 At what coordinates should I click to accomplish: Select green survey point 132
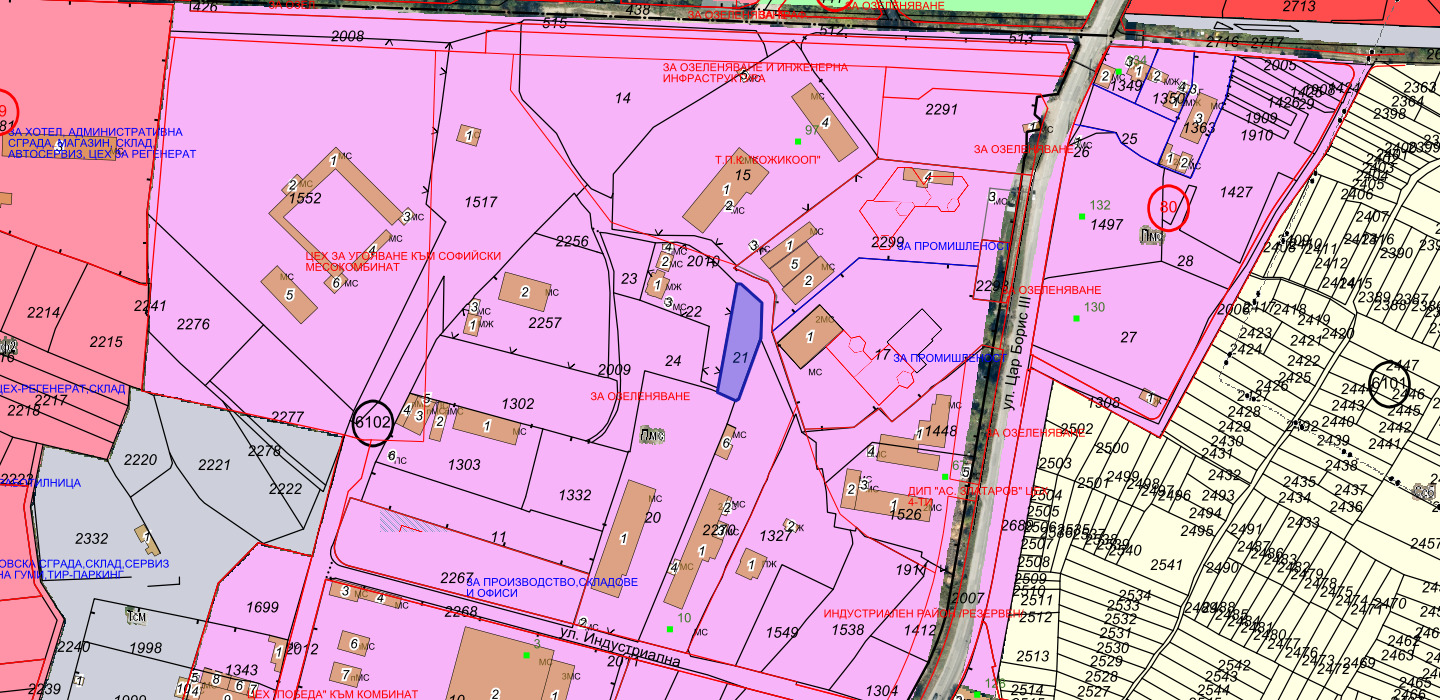point(1082,216)
